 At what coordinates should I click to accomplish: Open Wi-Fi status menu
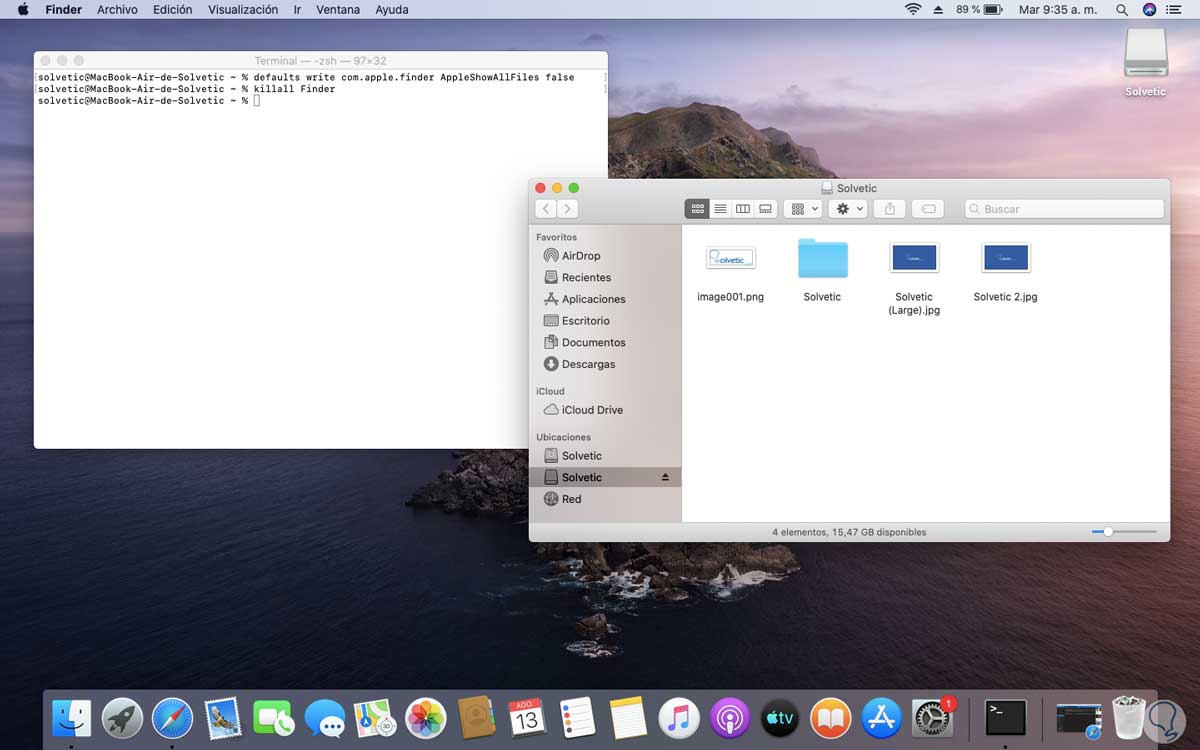[913, 9]
